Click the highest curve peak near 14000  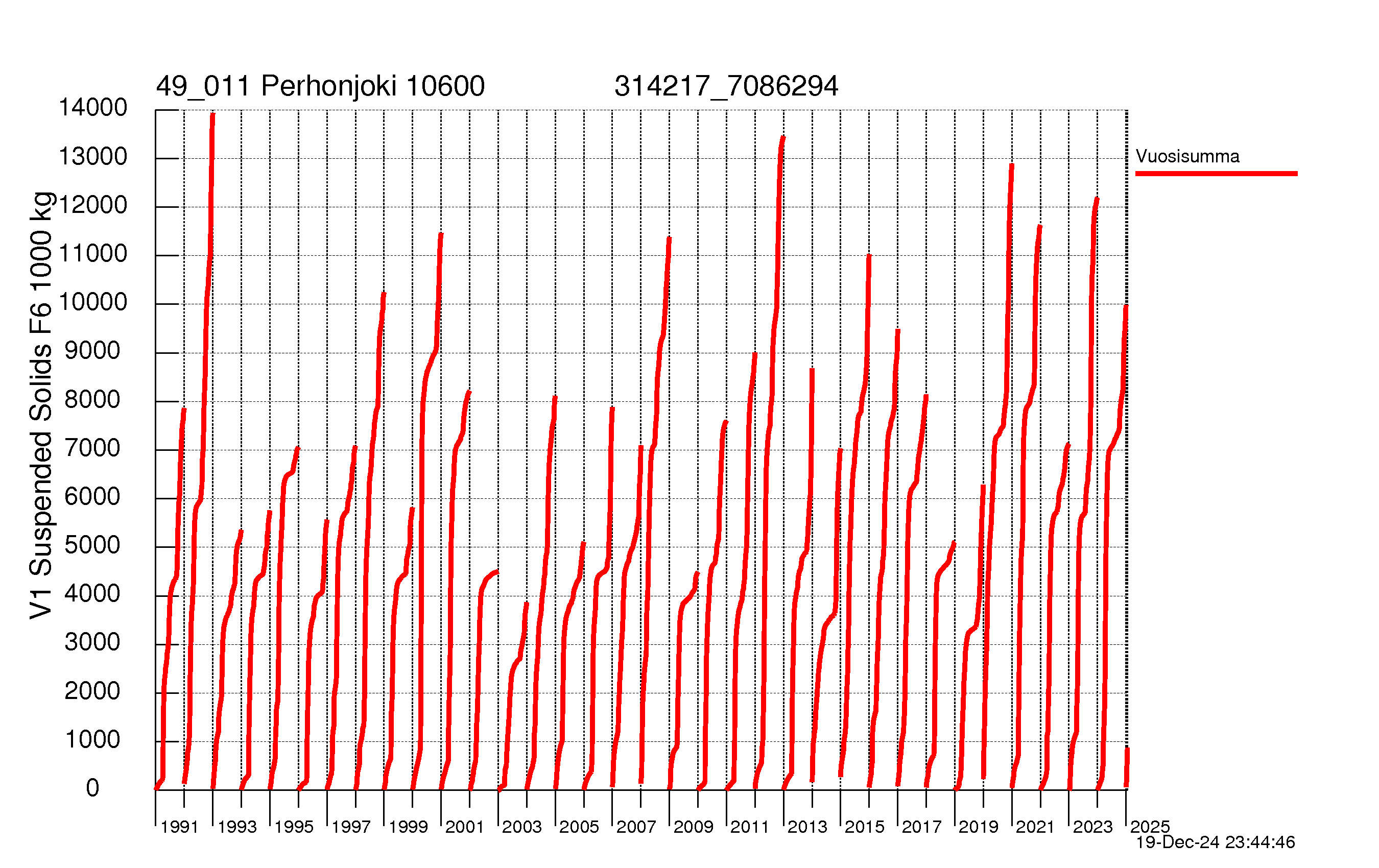[x=212, y=114]
